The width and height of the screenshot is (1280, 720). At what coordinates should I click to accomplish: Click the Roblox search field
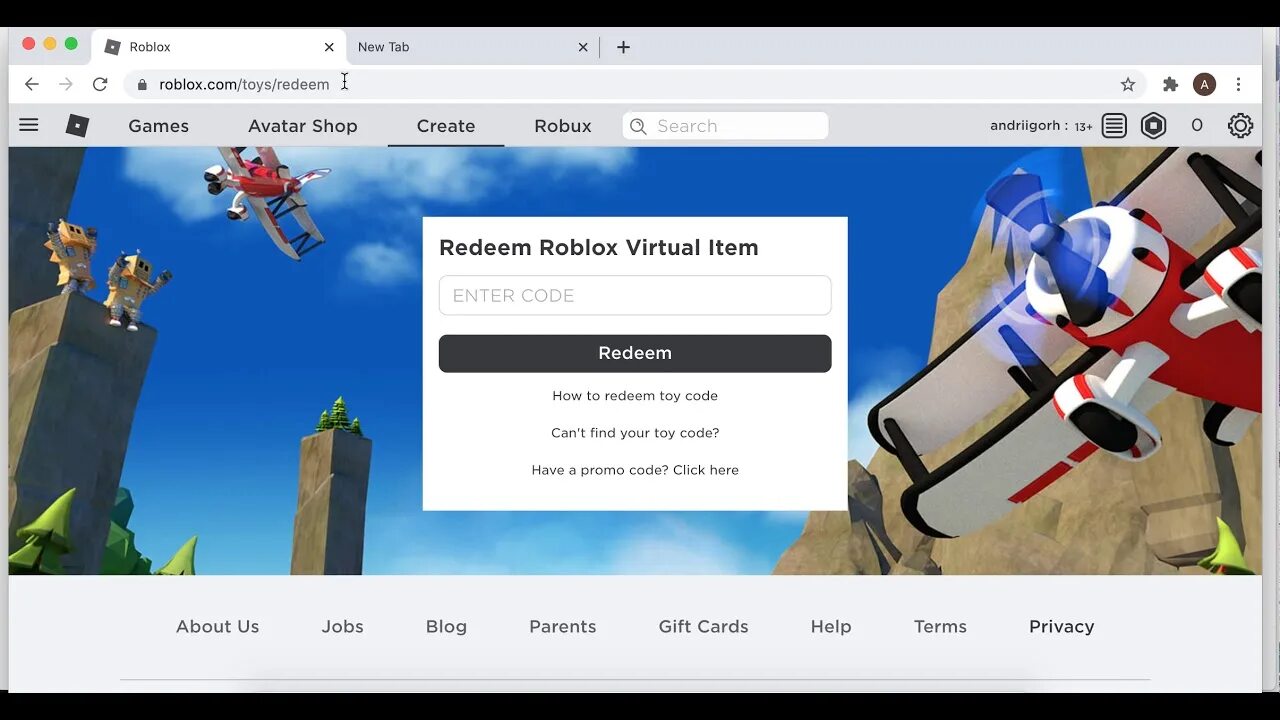726,126
